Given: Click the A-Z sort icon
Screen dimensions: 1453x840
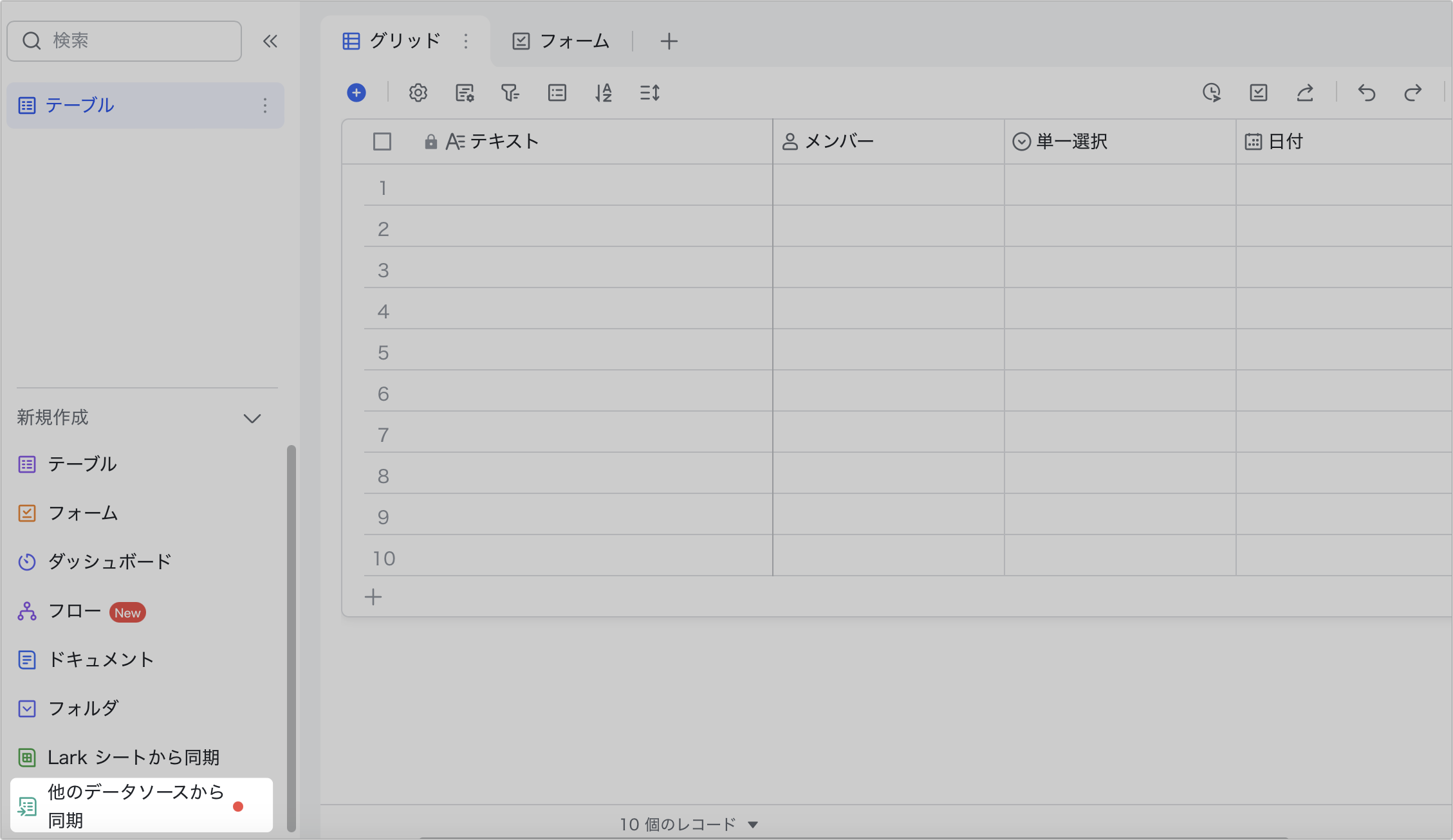Looking at the screenshot, I should coord(603,93).
